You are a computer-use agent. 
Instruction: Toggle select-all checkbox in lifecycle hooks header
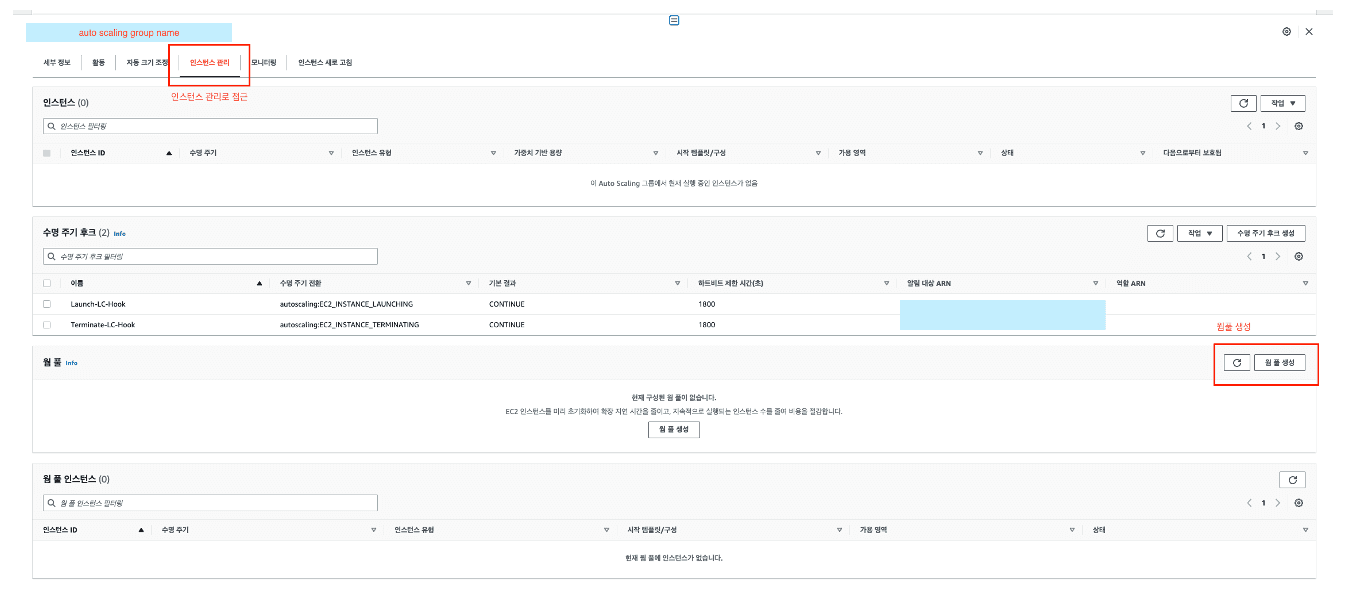coord(47,283)
